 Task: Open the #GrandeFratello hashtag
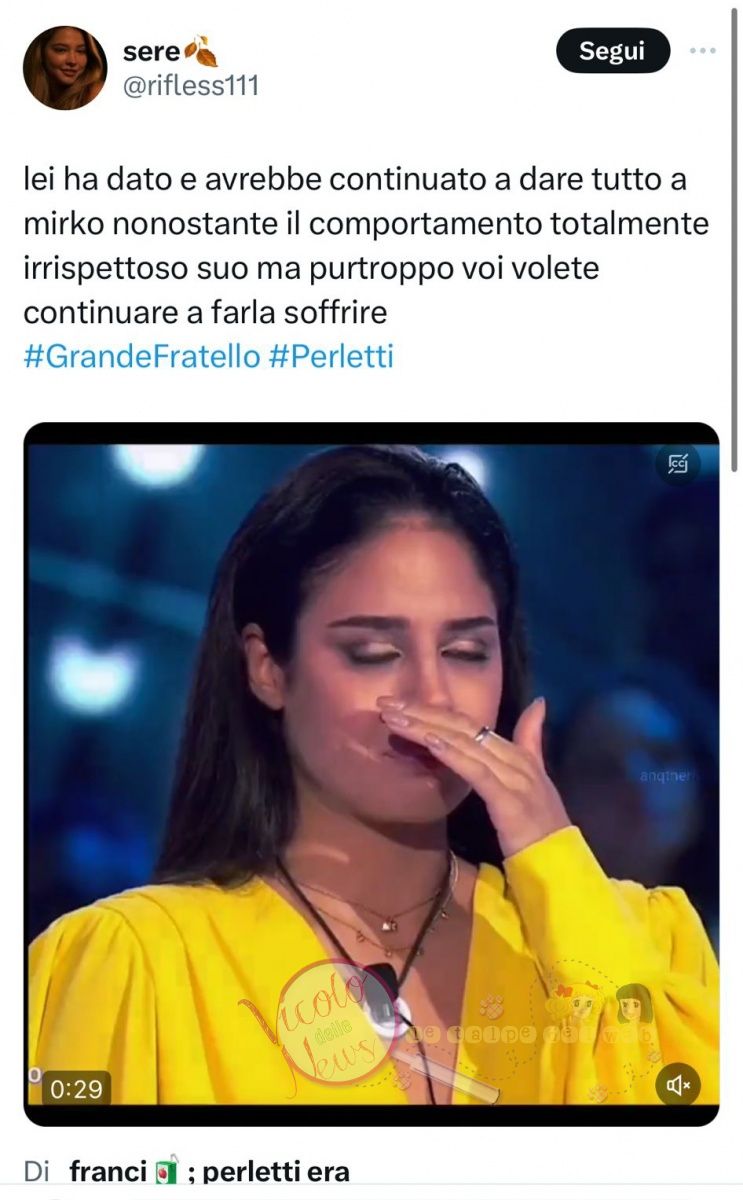[x=142, y=356]
